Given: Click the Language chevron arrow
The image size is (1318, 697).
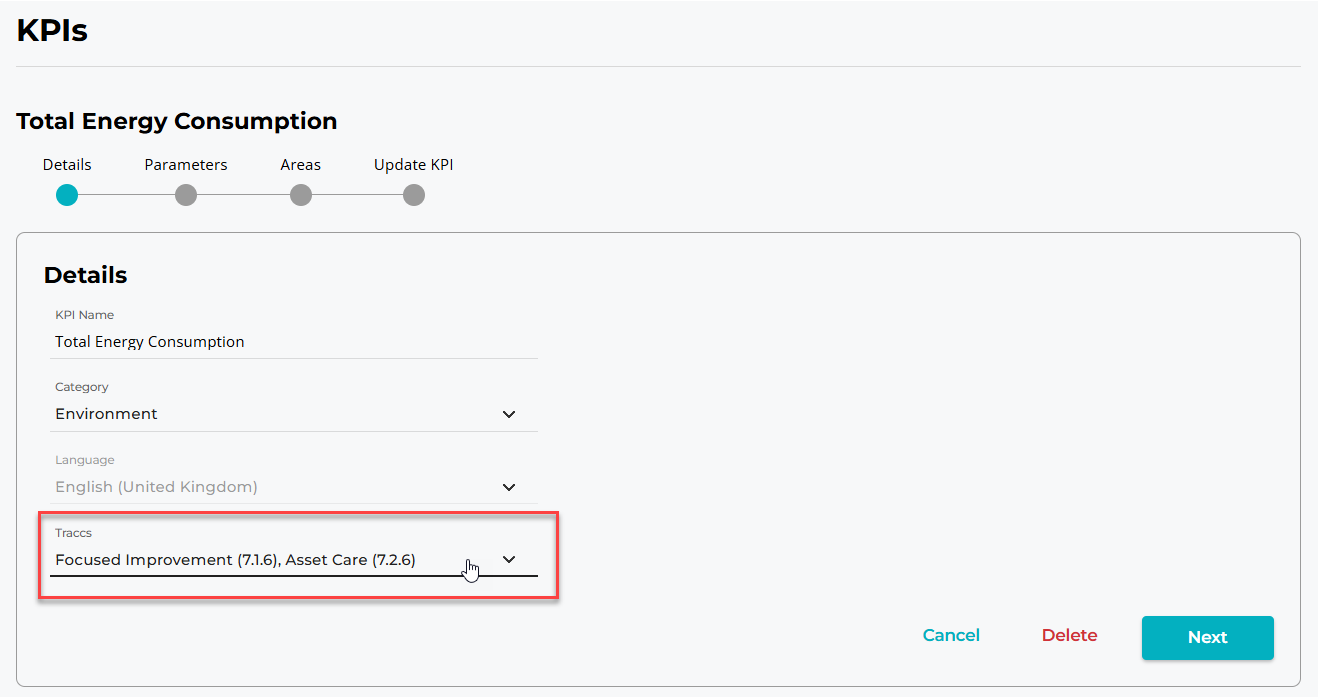Looking at the screenshot, I should click(x=509, y=487).
